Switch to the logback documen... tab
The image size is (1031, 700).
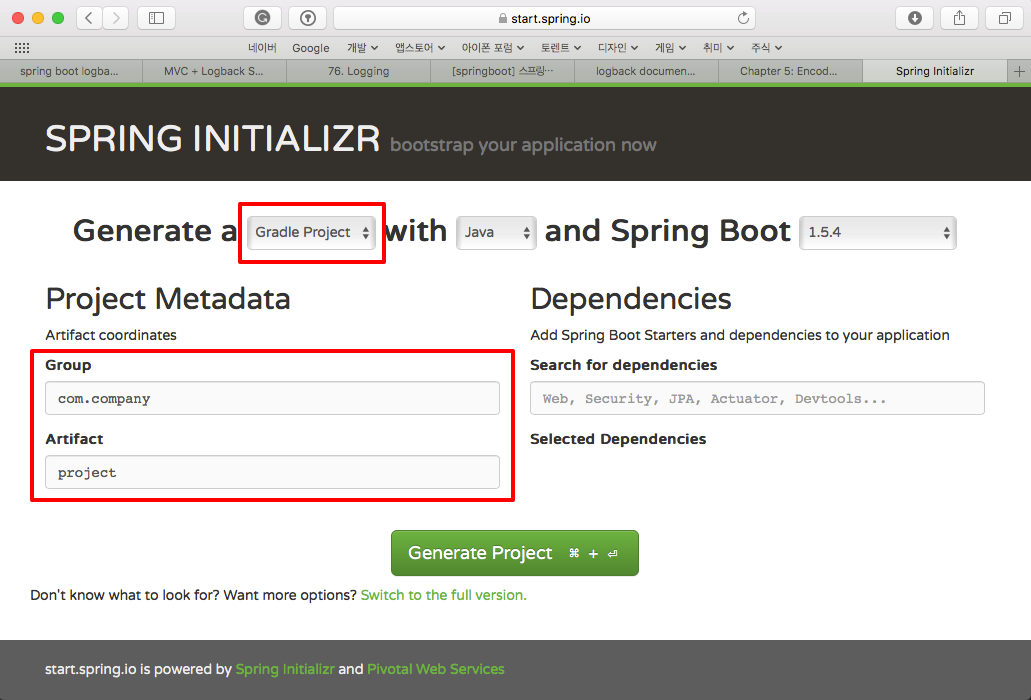point(645,71)
